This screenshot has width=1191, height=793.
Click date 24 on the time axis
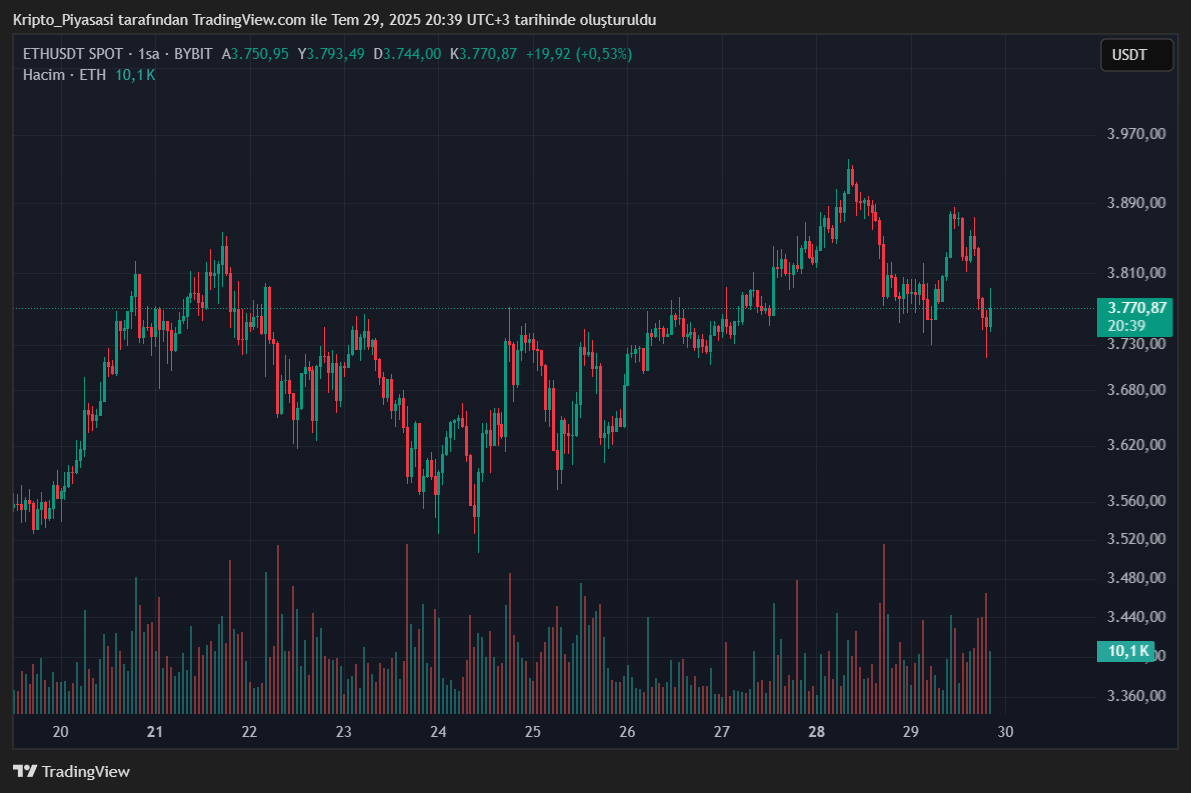click(438, 732)
